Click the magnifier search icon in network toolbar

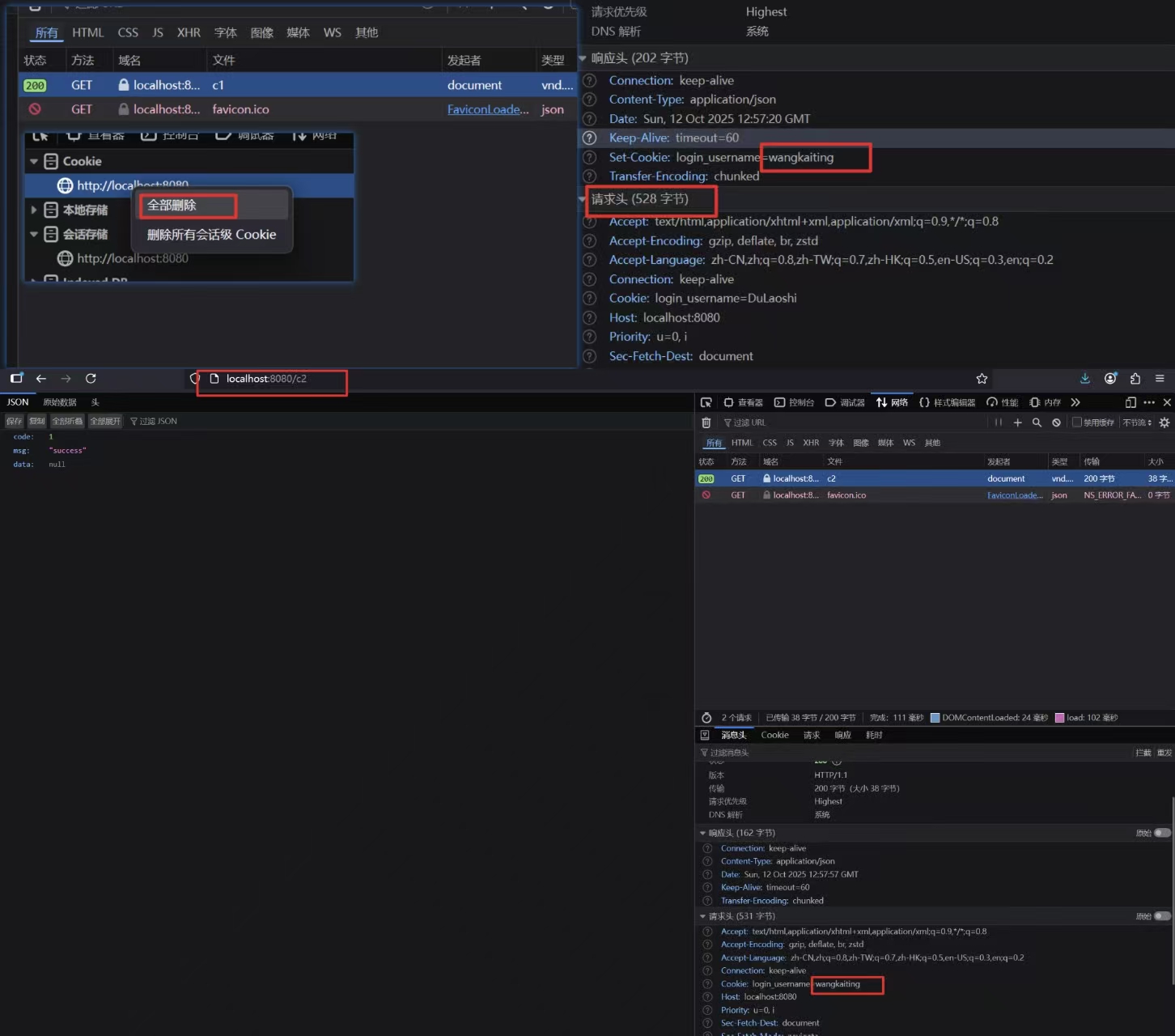pos(1037,422)
